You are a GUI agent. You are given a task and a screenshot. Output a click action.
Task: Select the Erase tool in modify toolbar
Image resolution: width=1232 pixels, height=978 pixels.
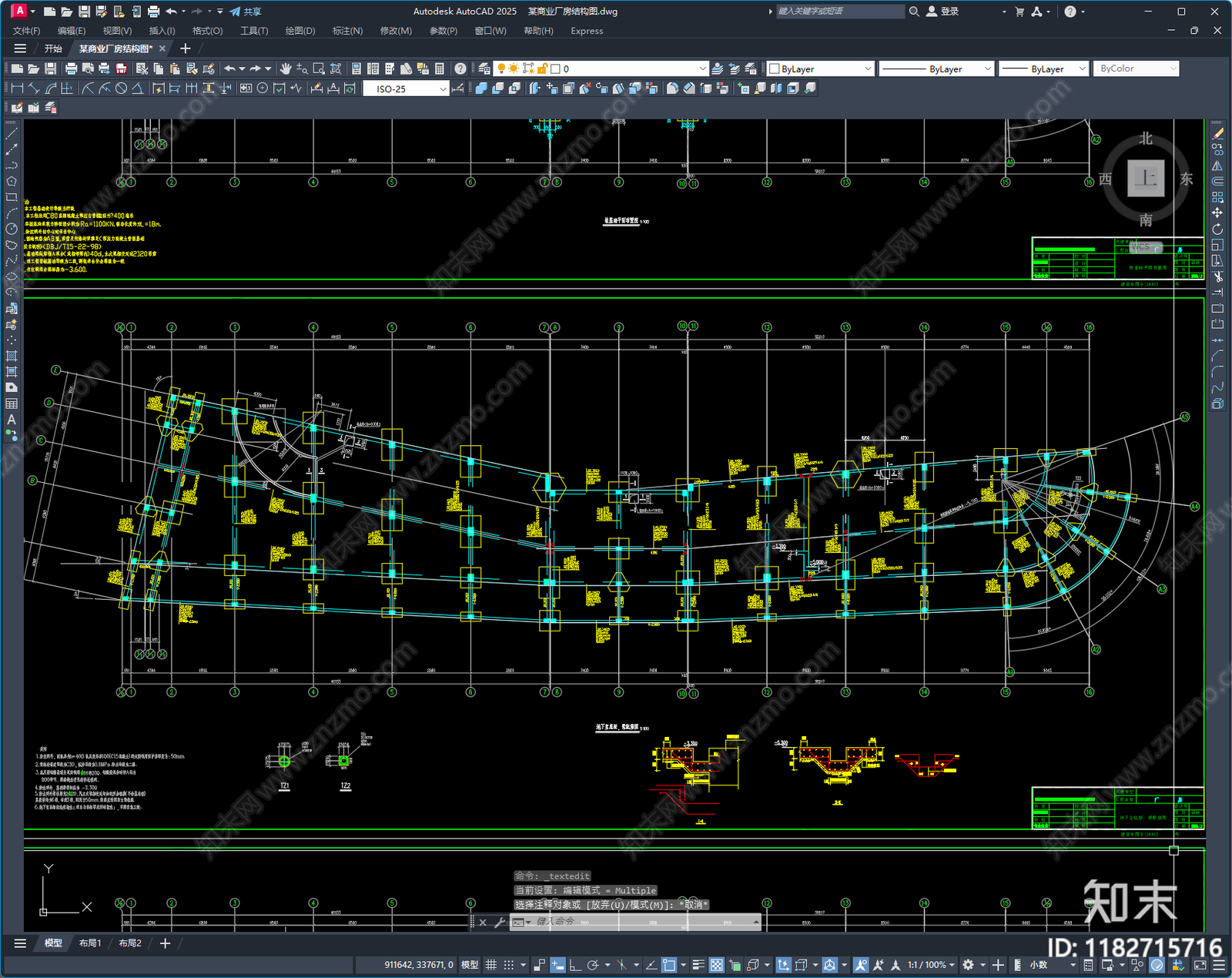[x=1217, y=133]
